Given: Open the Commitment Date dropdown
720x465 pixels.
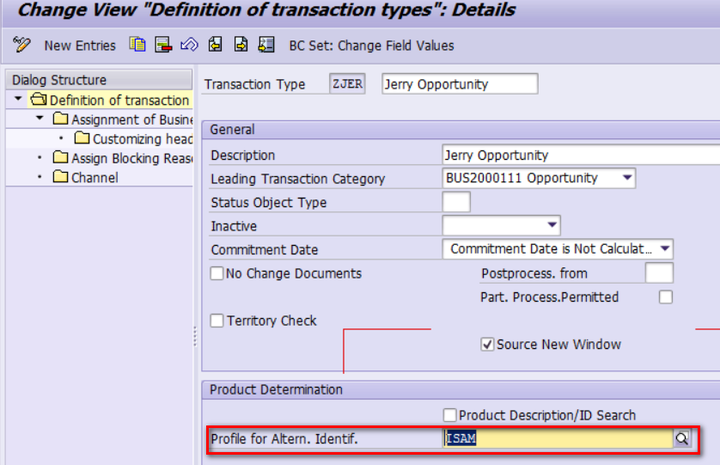Looking at the screenshot, I should [x=665, y=249].
